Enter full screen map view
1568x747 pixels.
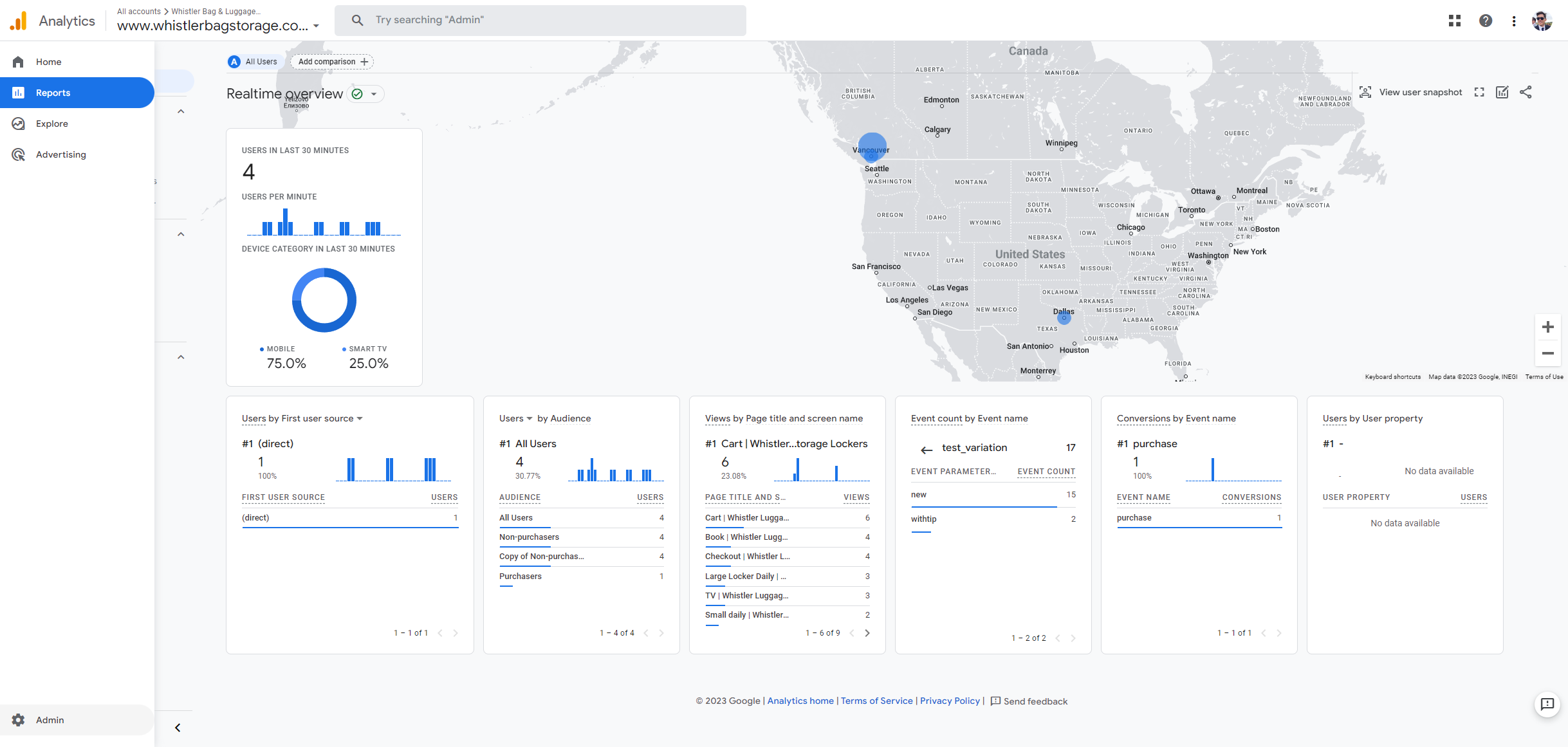1479,92
